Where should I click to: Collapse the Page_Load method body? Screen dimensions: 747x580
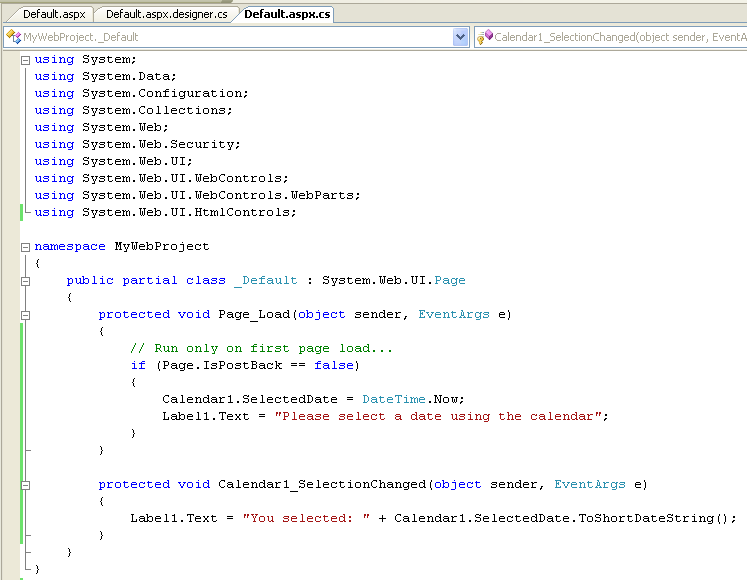(25, 315)
